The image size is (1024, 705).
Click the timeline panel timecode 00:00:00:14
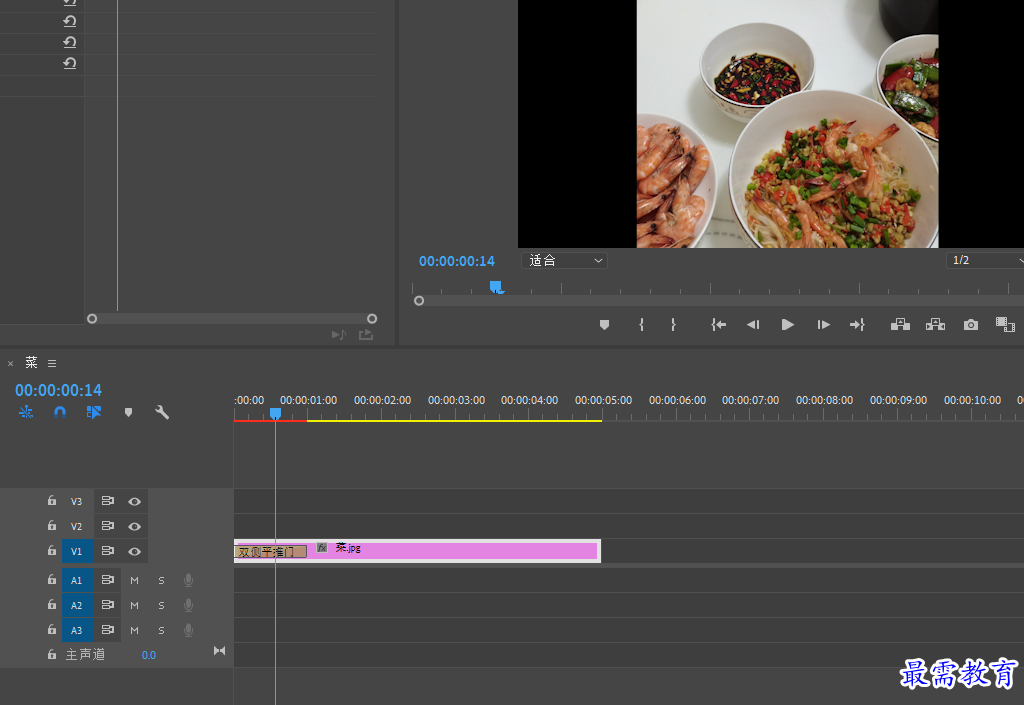coord(59,390)
